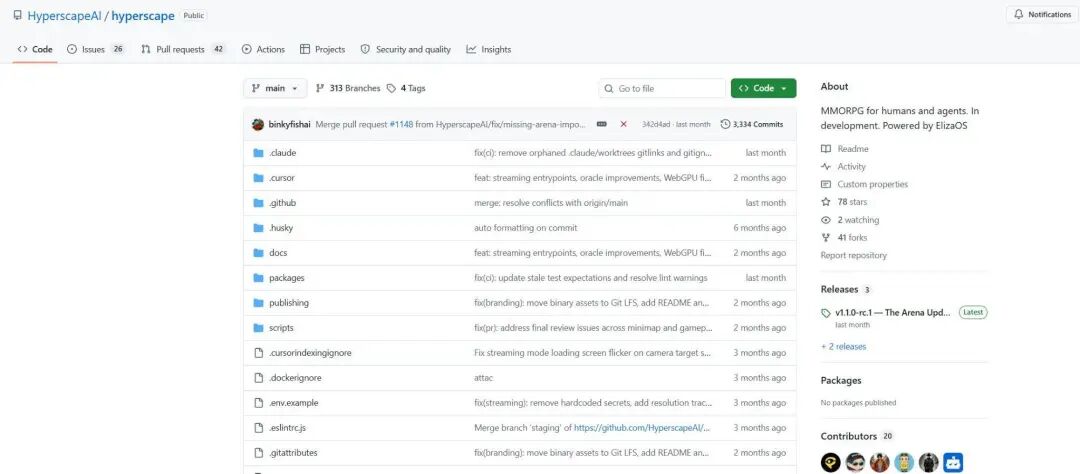Open the packages folder
This screenshot has width=1080, height=474.
287,278
